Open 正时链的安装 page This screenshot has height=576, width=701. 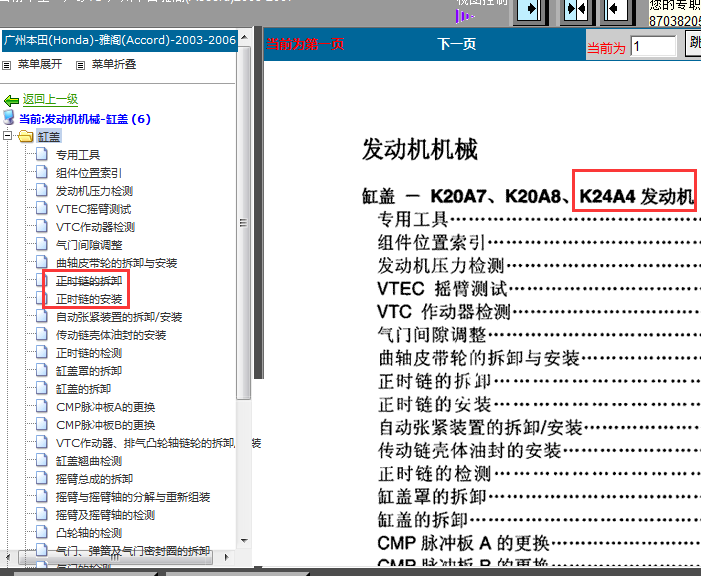click(x=89, y=299)
